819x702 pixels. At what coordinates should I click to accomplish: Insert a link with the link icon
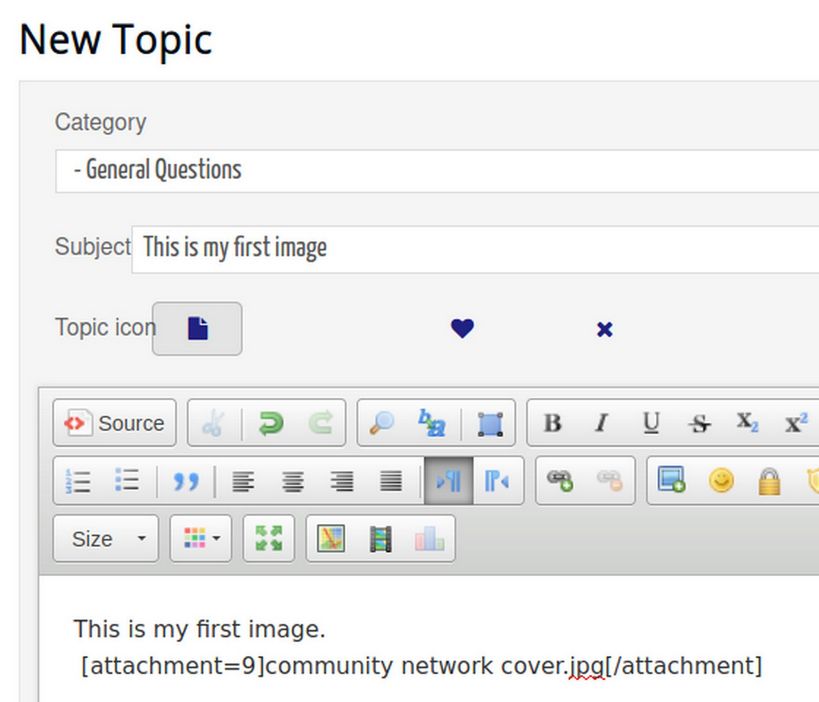[560, 481]
